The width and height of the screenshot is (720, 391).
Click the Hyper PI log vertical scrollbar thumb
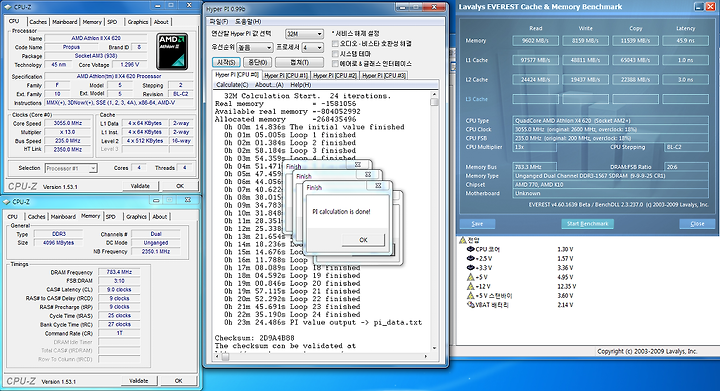click(x=434, y=102)
